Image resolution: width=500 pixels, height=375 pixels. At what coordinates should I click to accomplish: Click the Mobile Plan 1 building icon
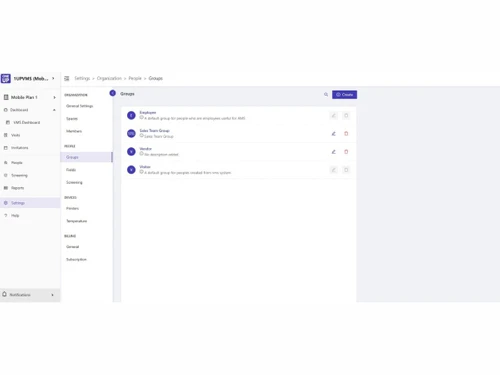(x=6, y=97)
